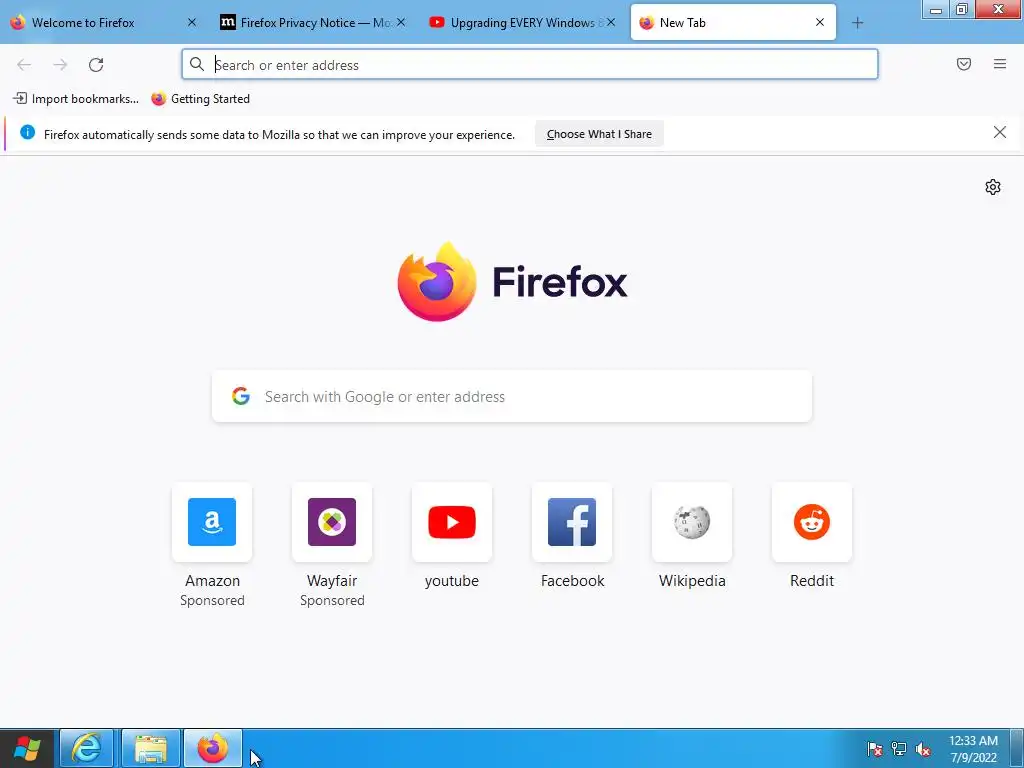
Task: Open the Windows Start menu
Action: (x=27, y=748)
